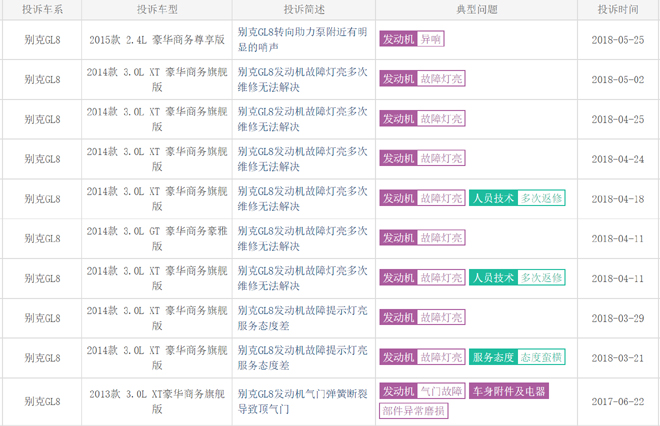Click the 2013款 3.0L XT豪华商务旗舰版 cell
The image size is (660, 426).
point(157,401)
